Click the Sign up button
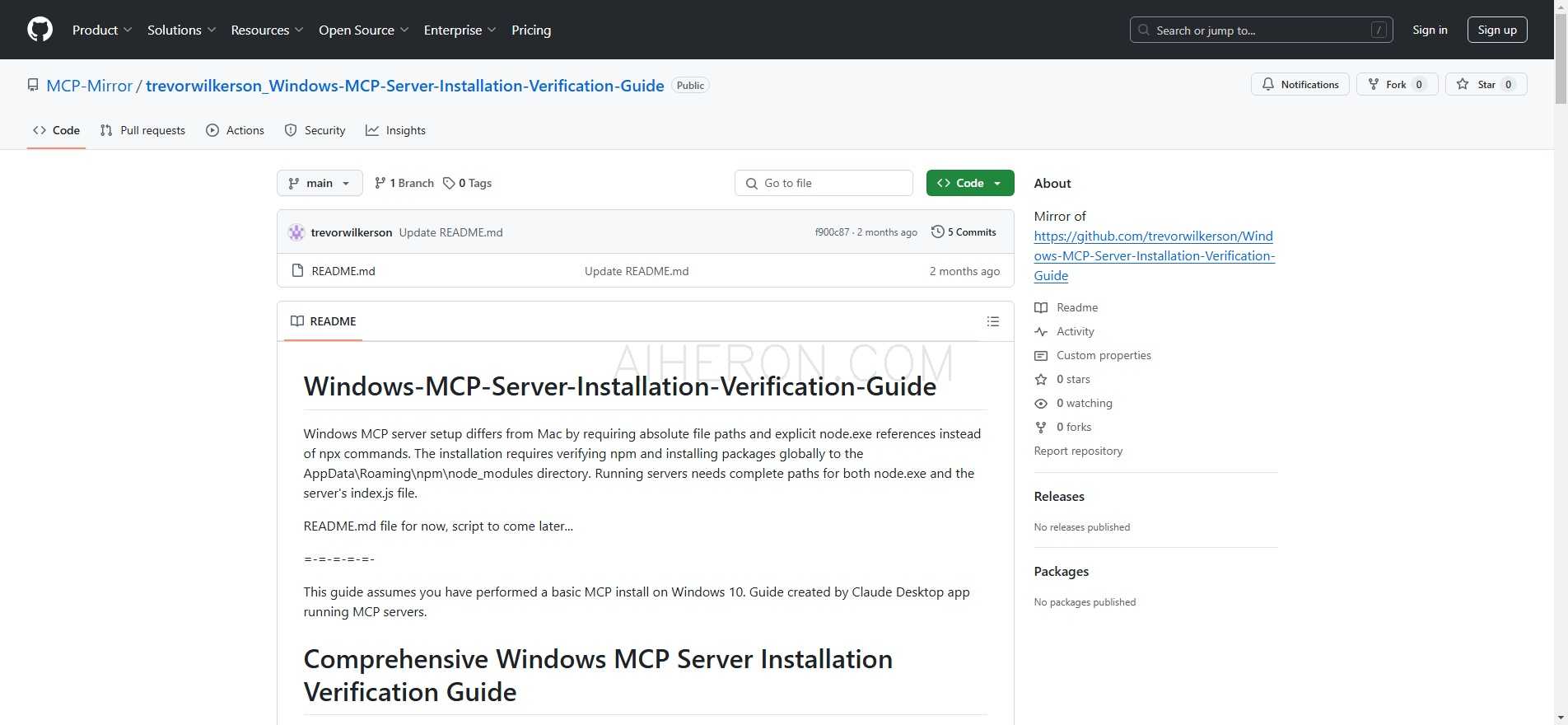The height and width of the screenshot is (725, 1568). pos(1497,30)
